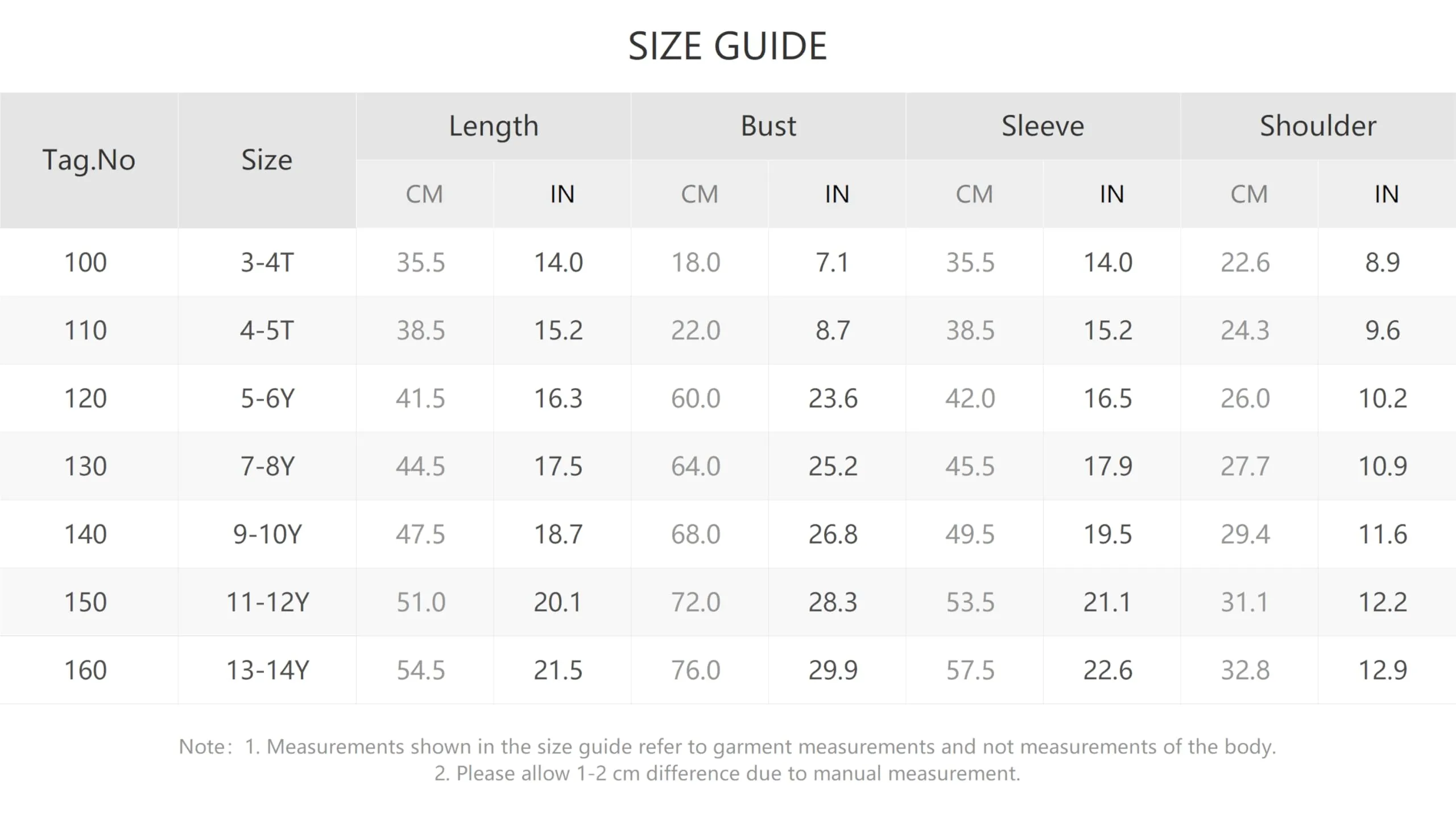
Task: Click the Length header cell
Action: (x=494, y=126)
